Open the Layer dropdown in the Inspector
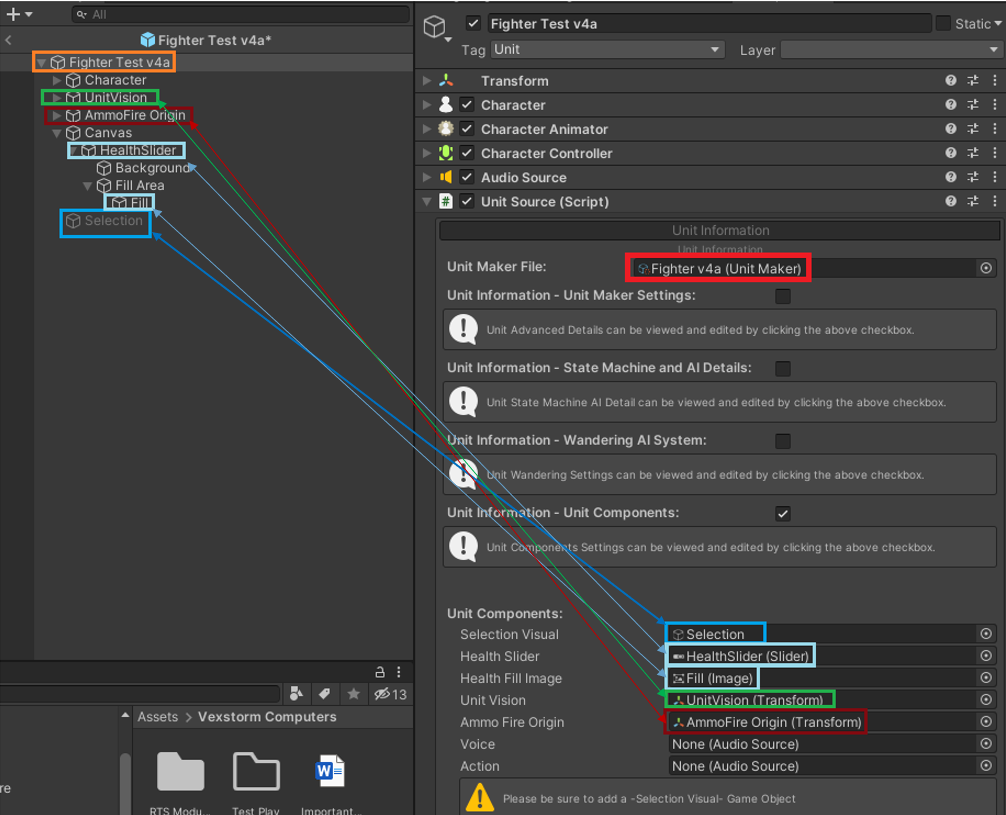This screenshot has height=815, width=1006. 890,49
